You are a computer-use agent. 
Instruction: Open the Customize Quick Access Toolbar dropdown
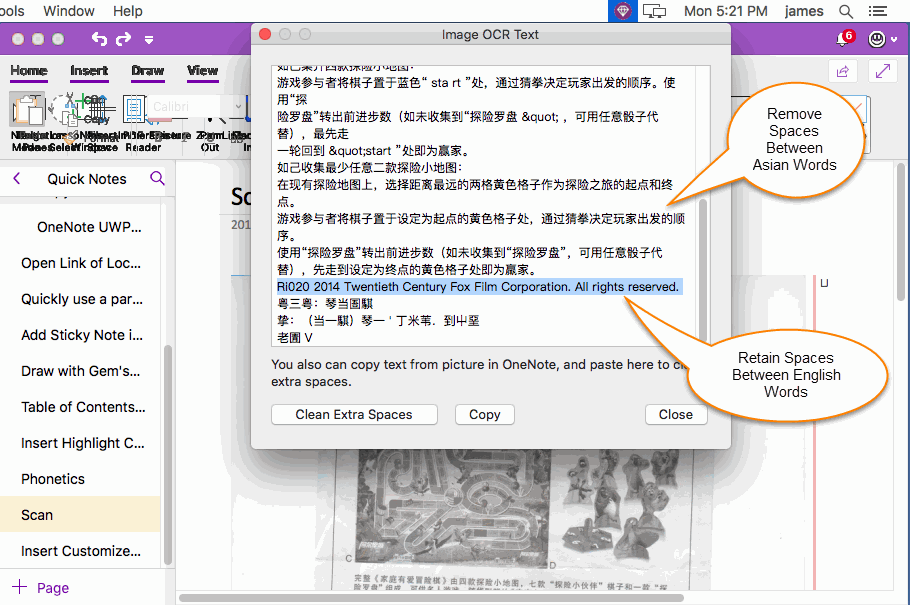pyautogui.click(x=149, y=39)
